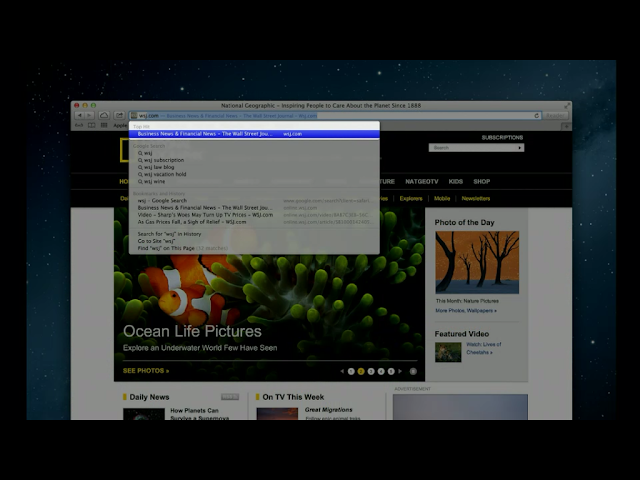Go forward with Safari's forward arrow
This screenshot has height=480, width=640.
(x=90, y=116)
